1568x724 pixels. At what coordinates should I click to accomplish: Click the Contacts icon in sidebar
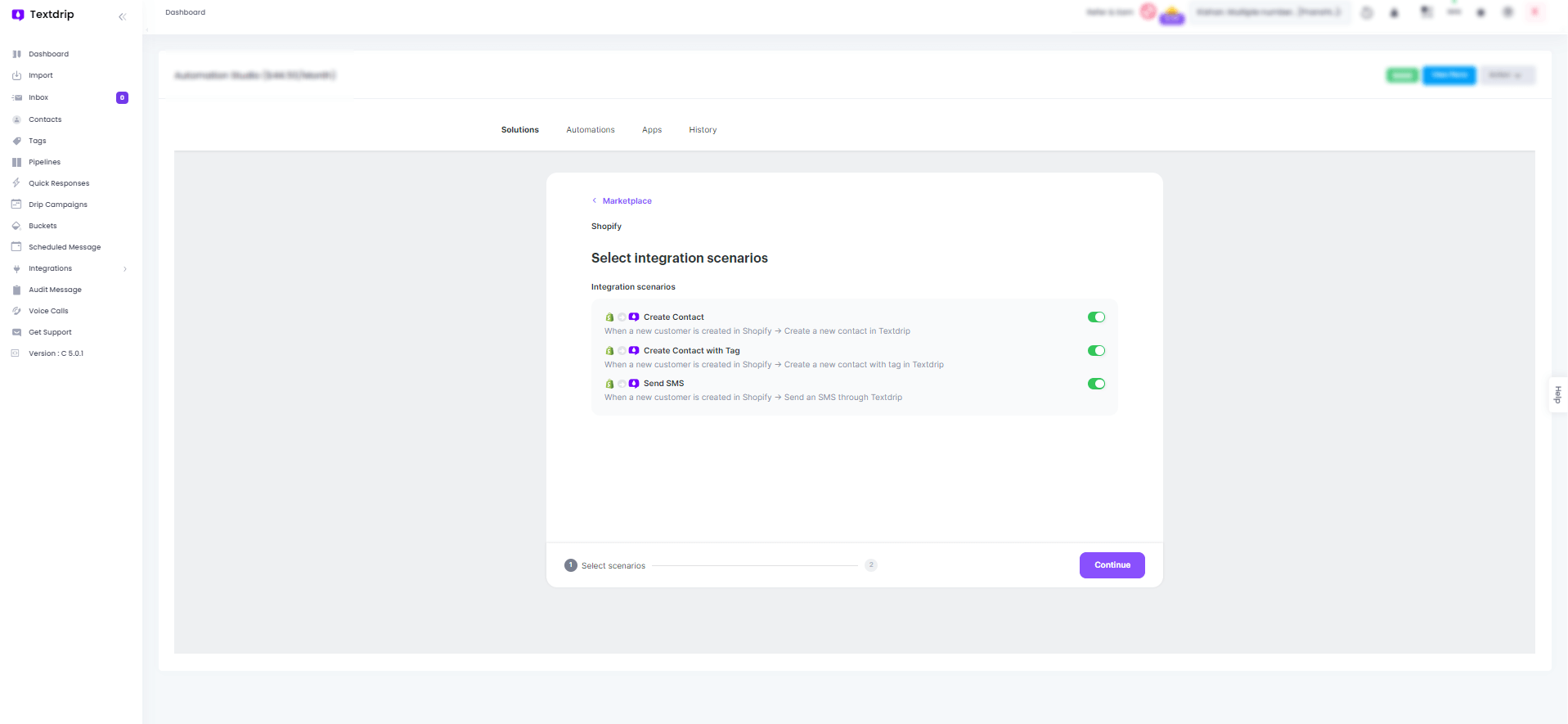[x=16, y=119]
